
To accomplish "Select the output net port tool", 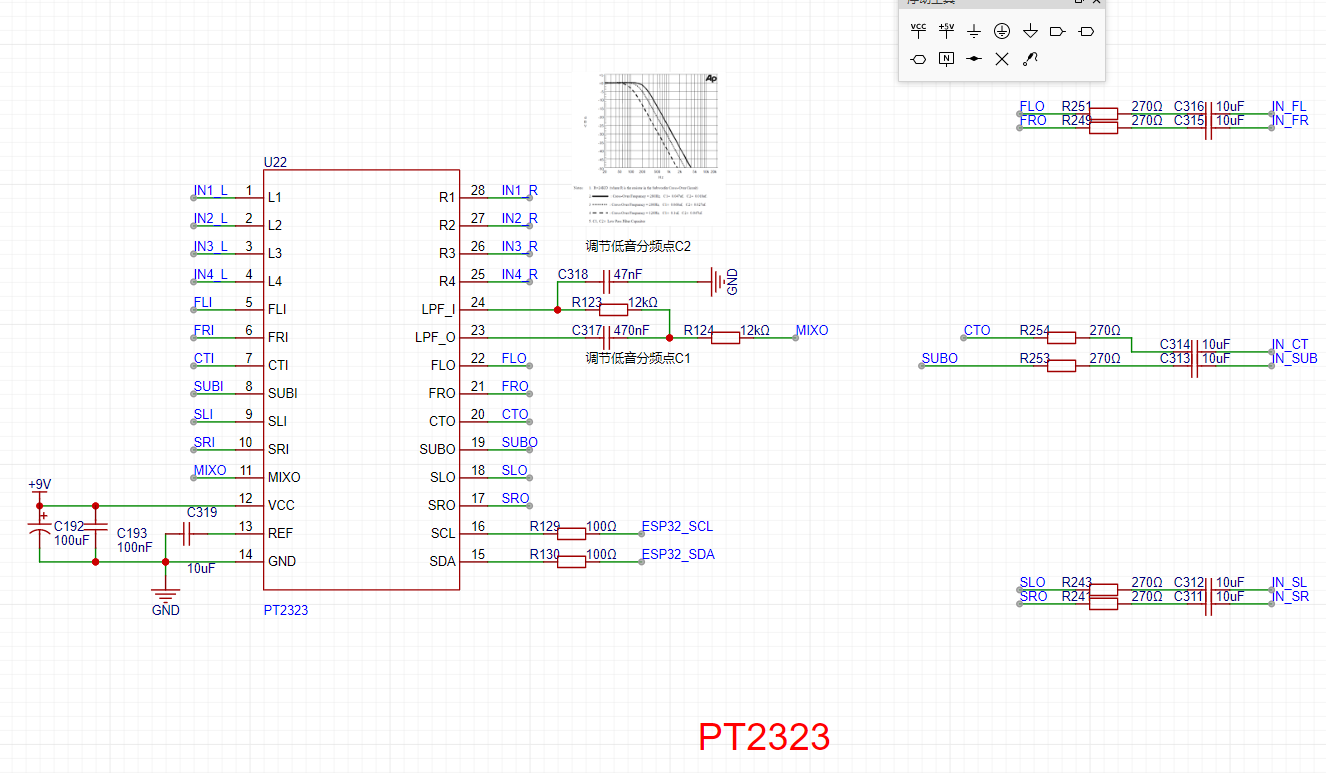I will 1087,31.
